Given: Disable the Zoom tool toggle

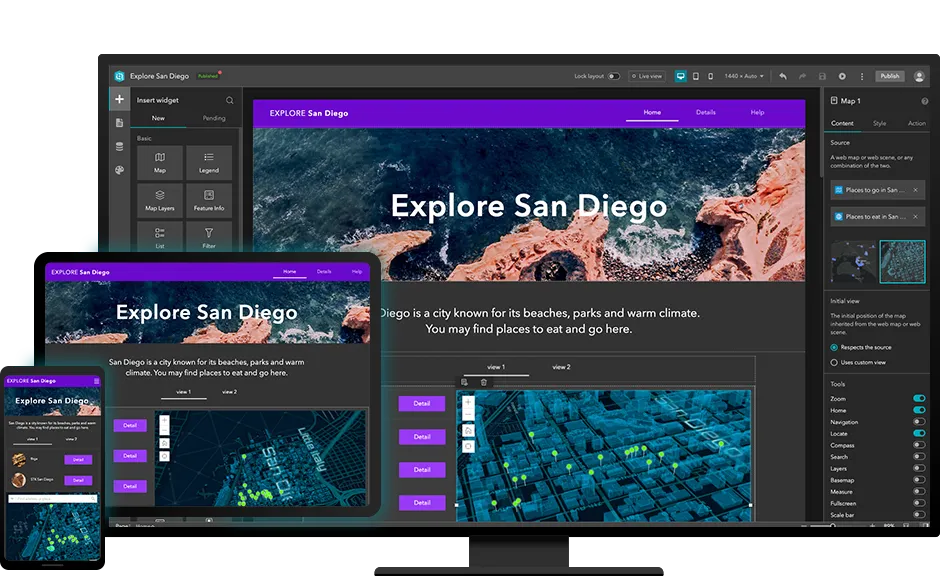Looking at the screenshot, I should (x=919, y=398).
